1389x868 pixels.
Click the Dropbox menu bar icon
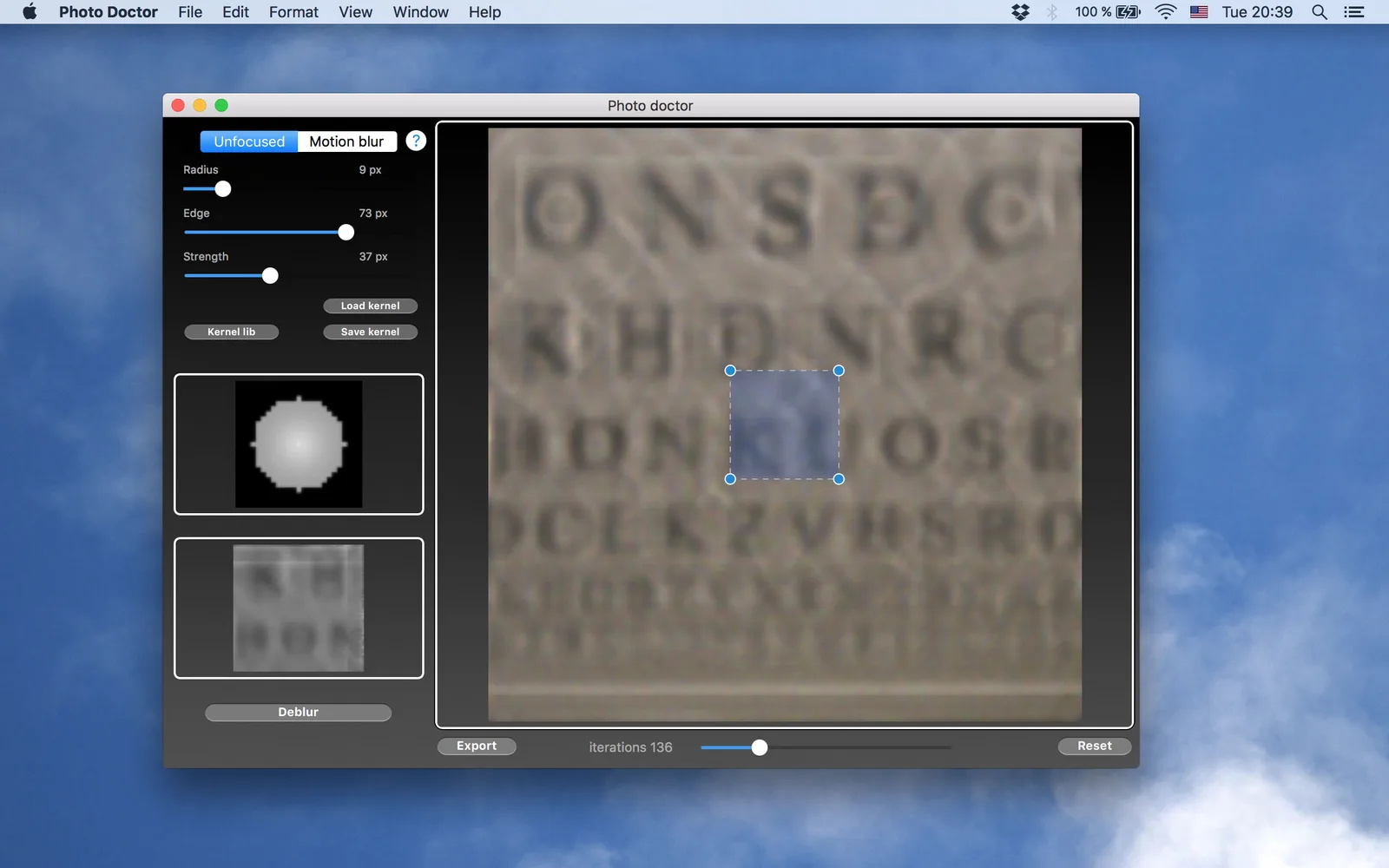click(x=1020, y=12)
